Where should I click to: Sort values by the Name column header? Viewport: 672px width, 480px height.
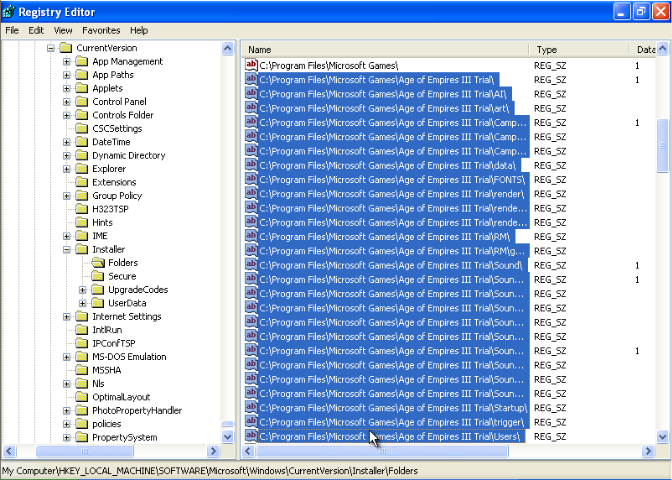point(385,50)
